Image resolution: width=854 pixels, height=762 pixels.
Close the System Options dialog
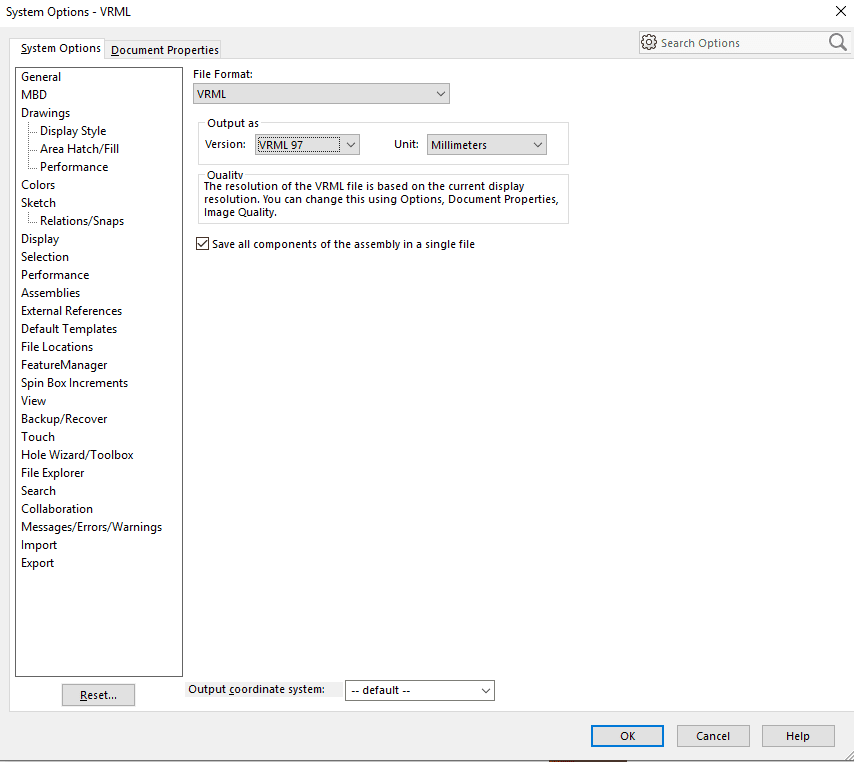(840, 11)
